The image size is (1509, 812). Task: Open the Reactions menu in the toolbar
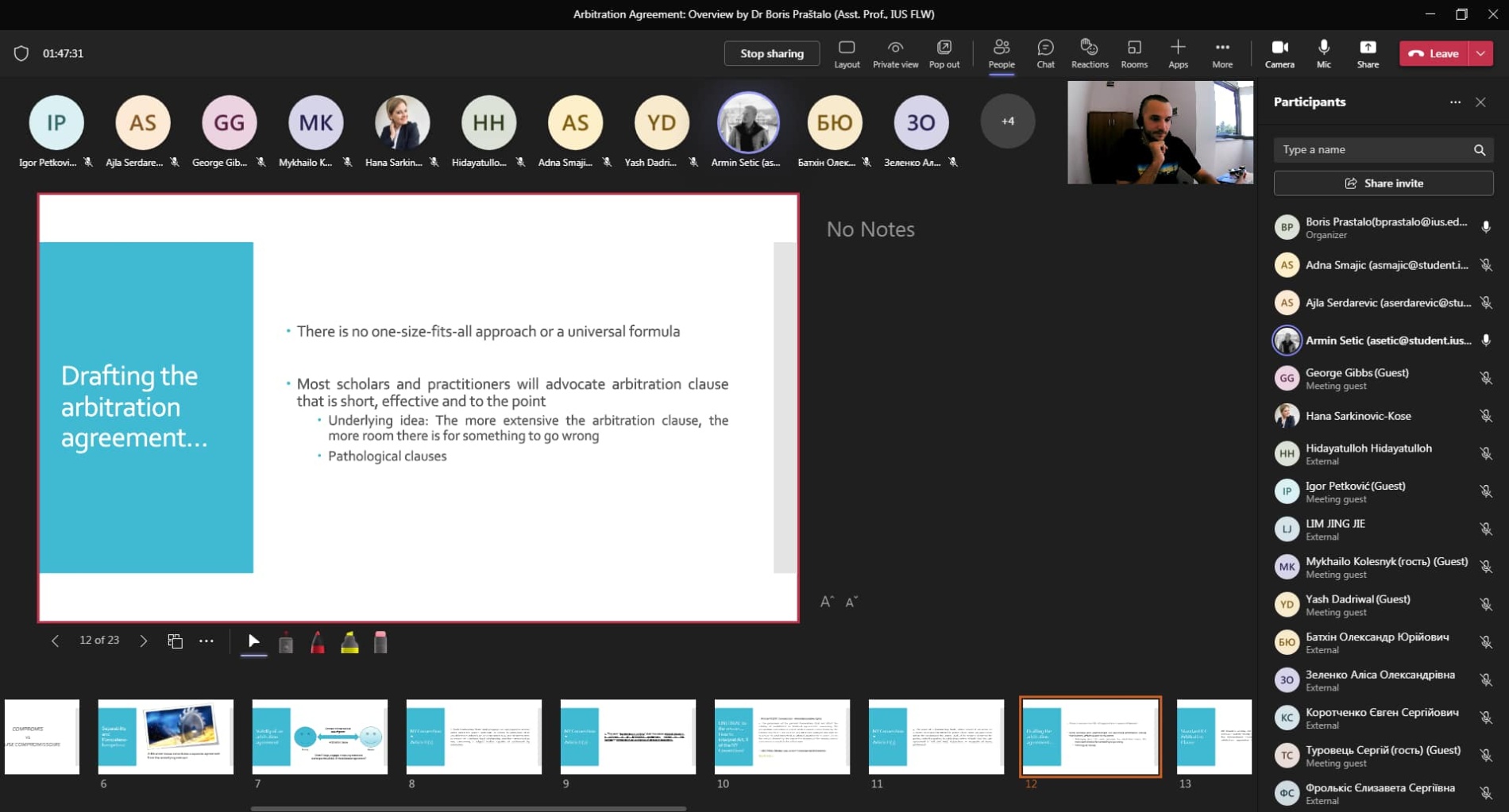pyautogui.click(x=1089, y=53)
